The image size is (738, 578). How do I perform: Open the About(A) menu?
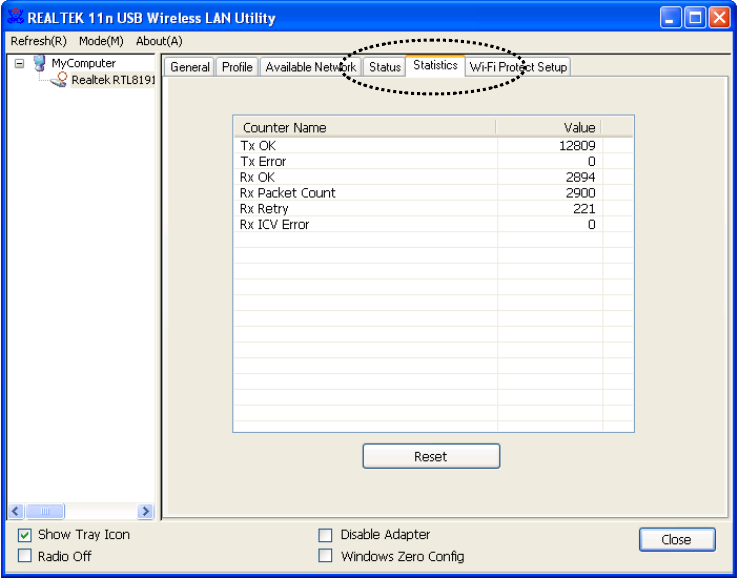click(x=159, y=41)
